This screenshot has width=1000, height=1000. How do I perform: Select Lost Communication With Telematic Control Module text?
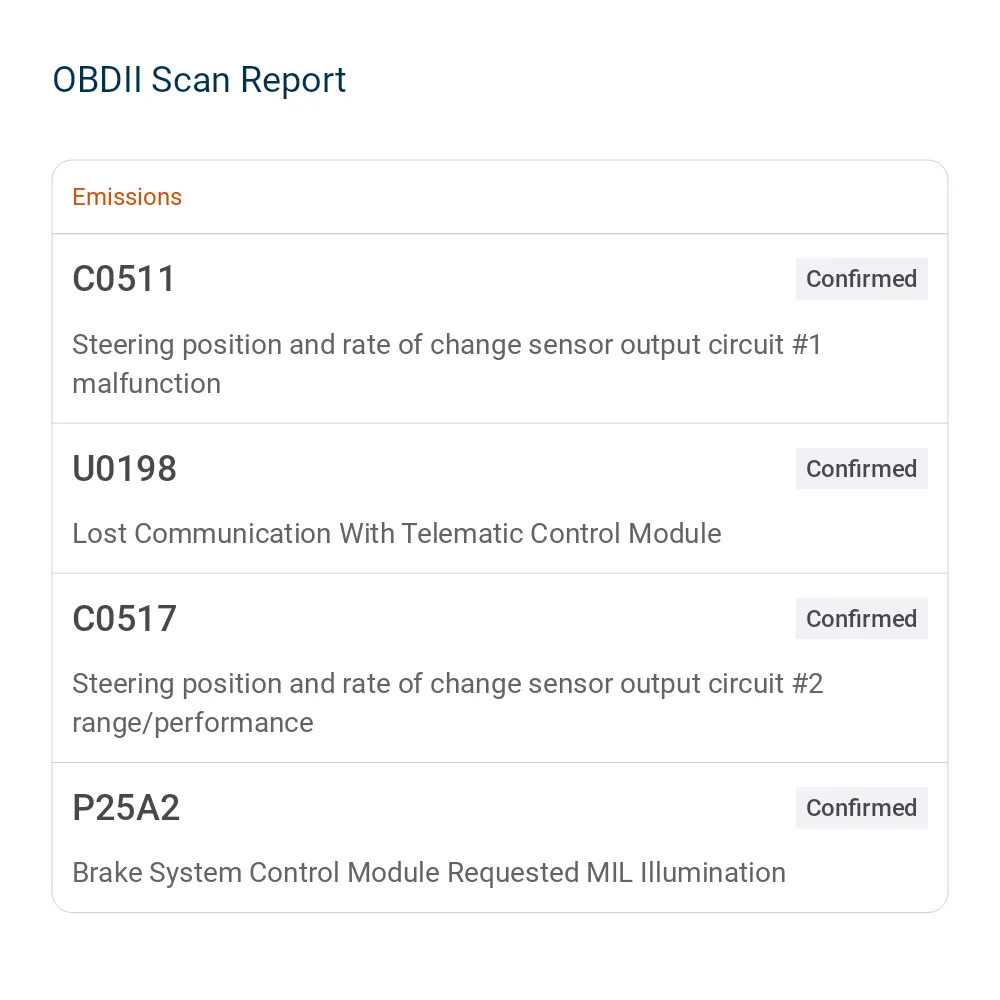(397, 534)
